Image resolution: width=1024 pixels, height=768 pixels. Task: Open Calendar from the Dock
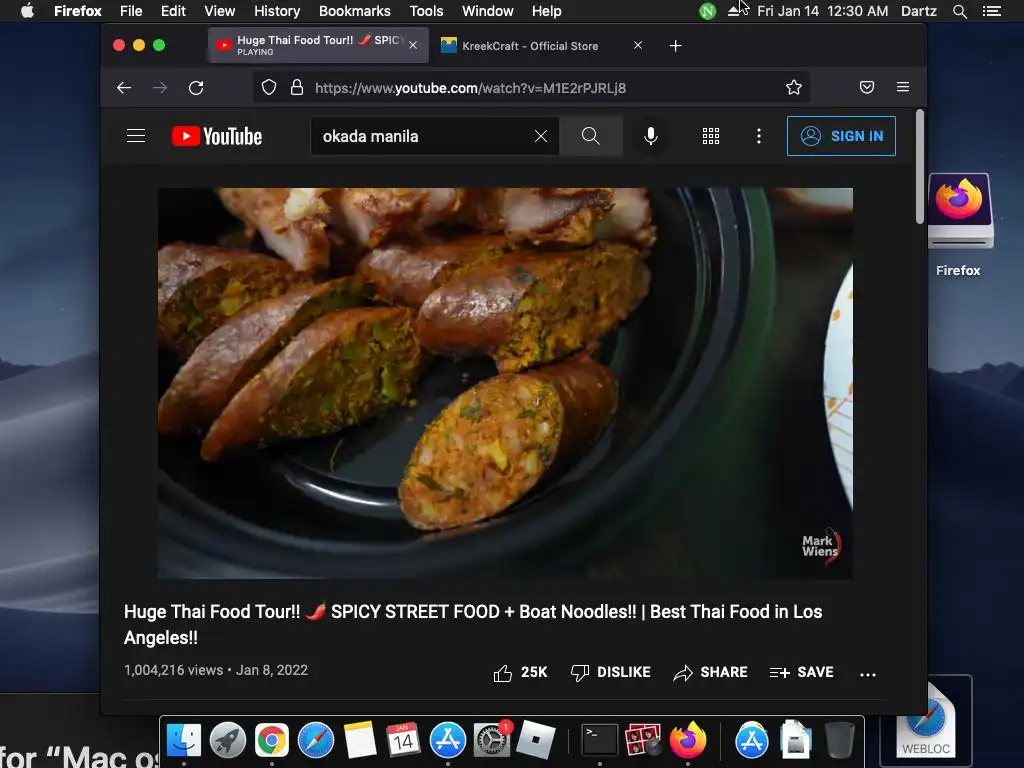point(403,740)
